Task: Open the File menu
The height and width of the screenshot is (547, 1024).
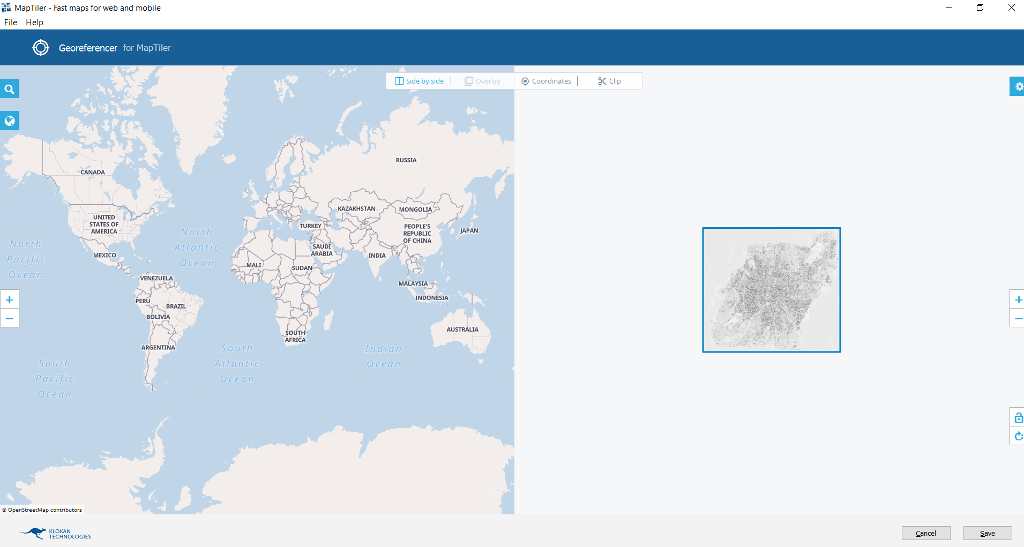Action: pyautogui.click(x=10, y=22)
